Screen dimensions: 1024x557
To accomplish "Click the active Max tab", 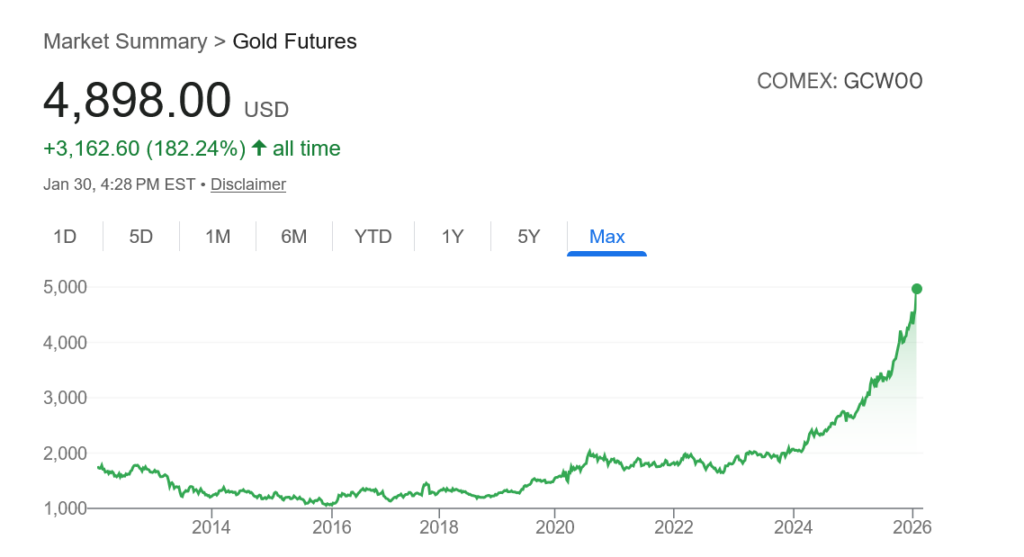I will 607,237.
